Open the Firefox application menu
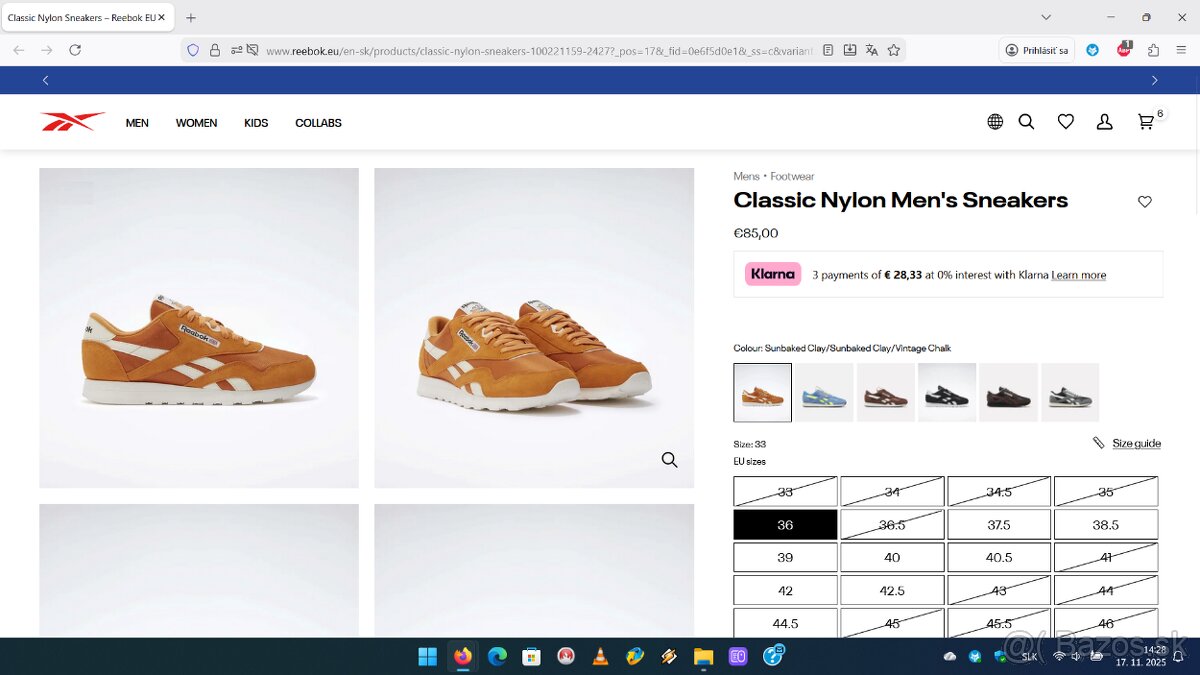This screenshot has width=1200, height=675. coord(1181,49)
